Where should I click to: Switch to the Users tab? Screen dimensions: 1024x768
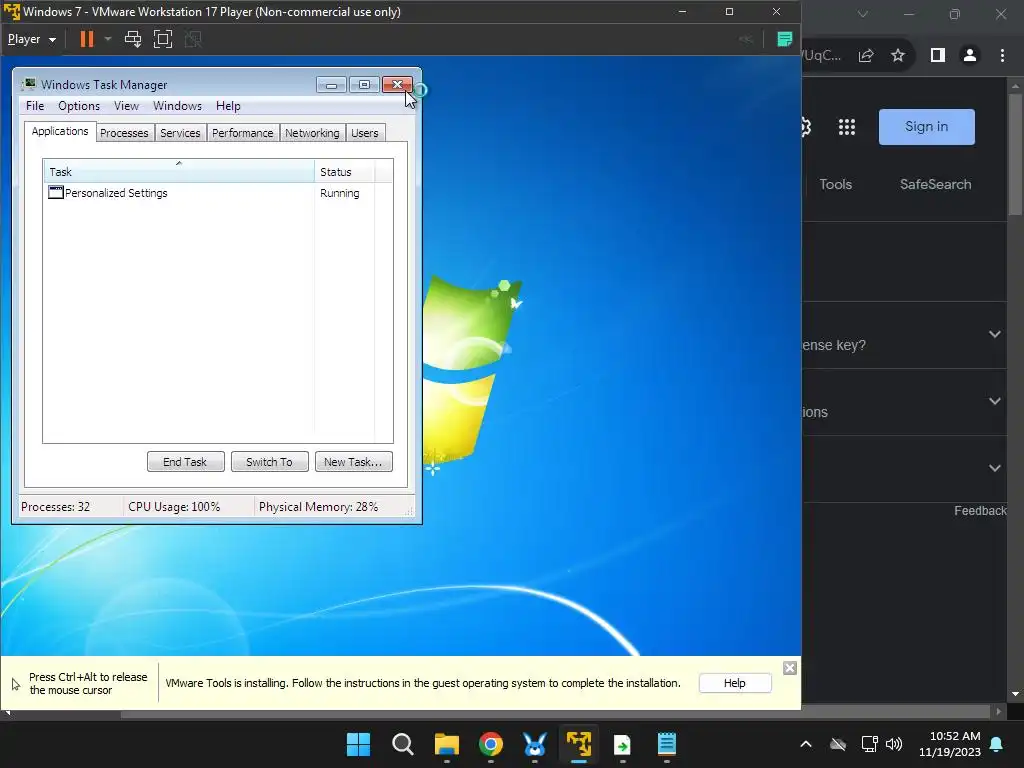(364, 133)
